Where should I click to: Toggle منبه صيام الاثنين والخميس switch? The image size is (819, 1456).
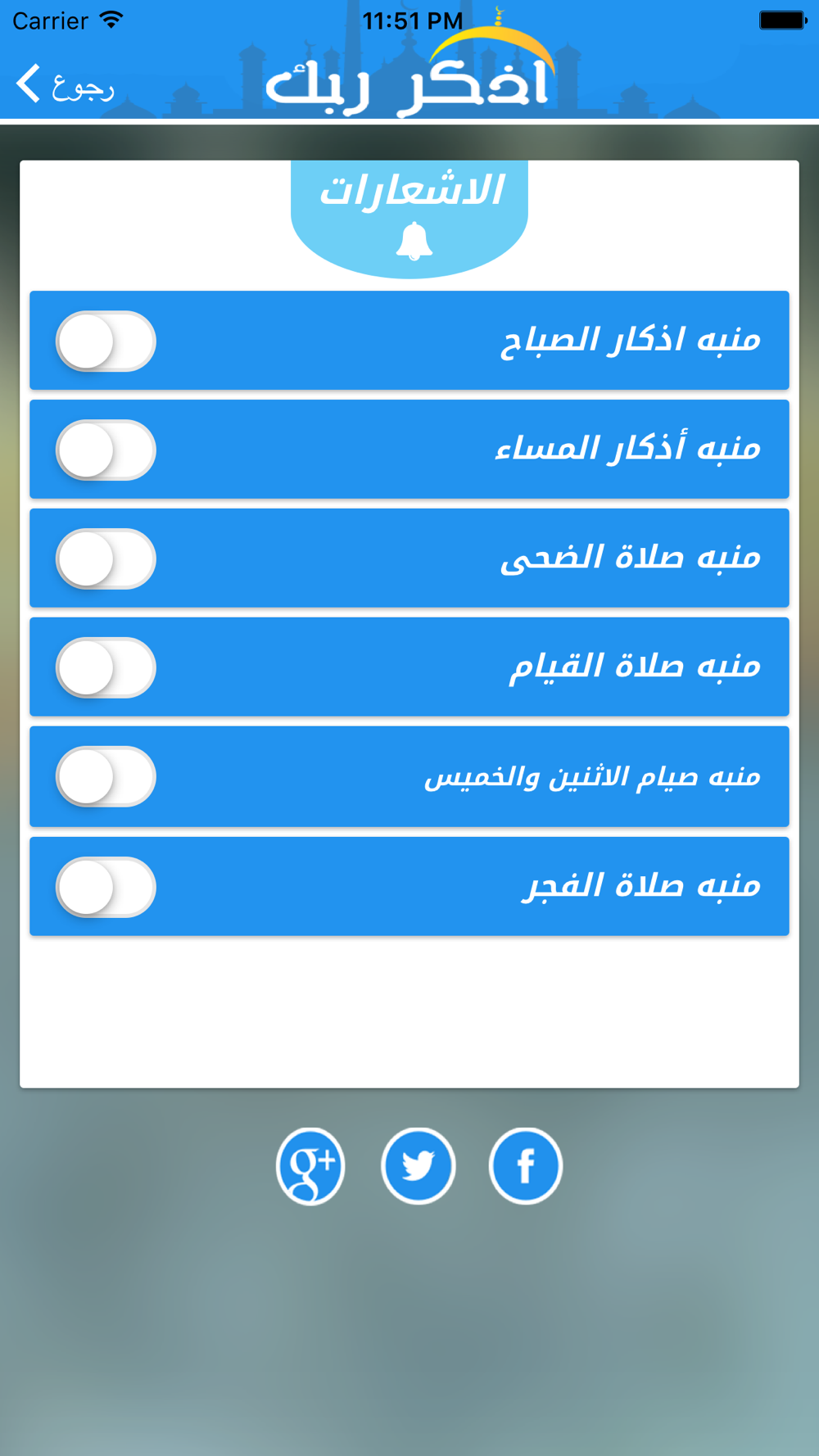tap(106, 776)
